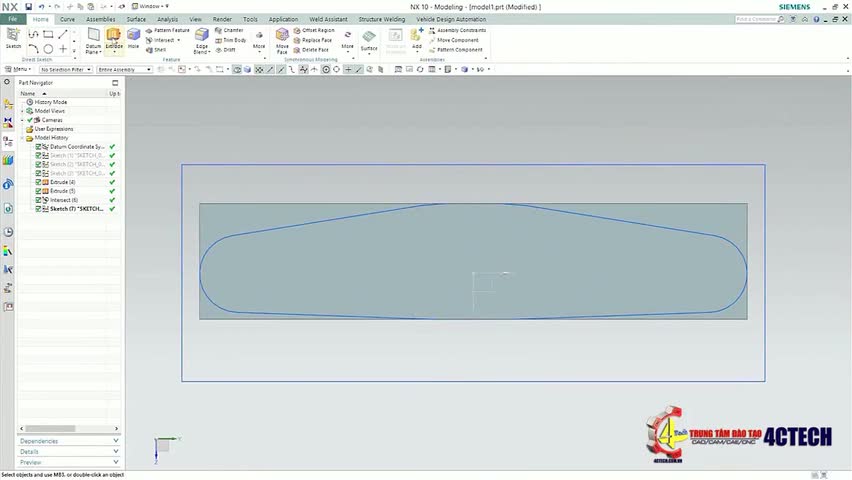Click the Move Component button

[x=454, y=40]
